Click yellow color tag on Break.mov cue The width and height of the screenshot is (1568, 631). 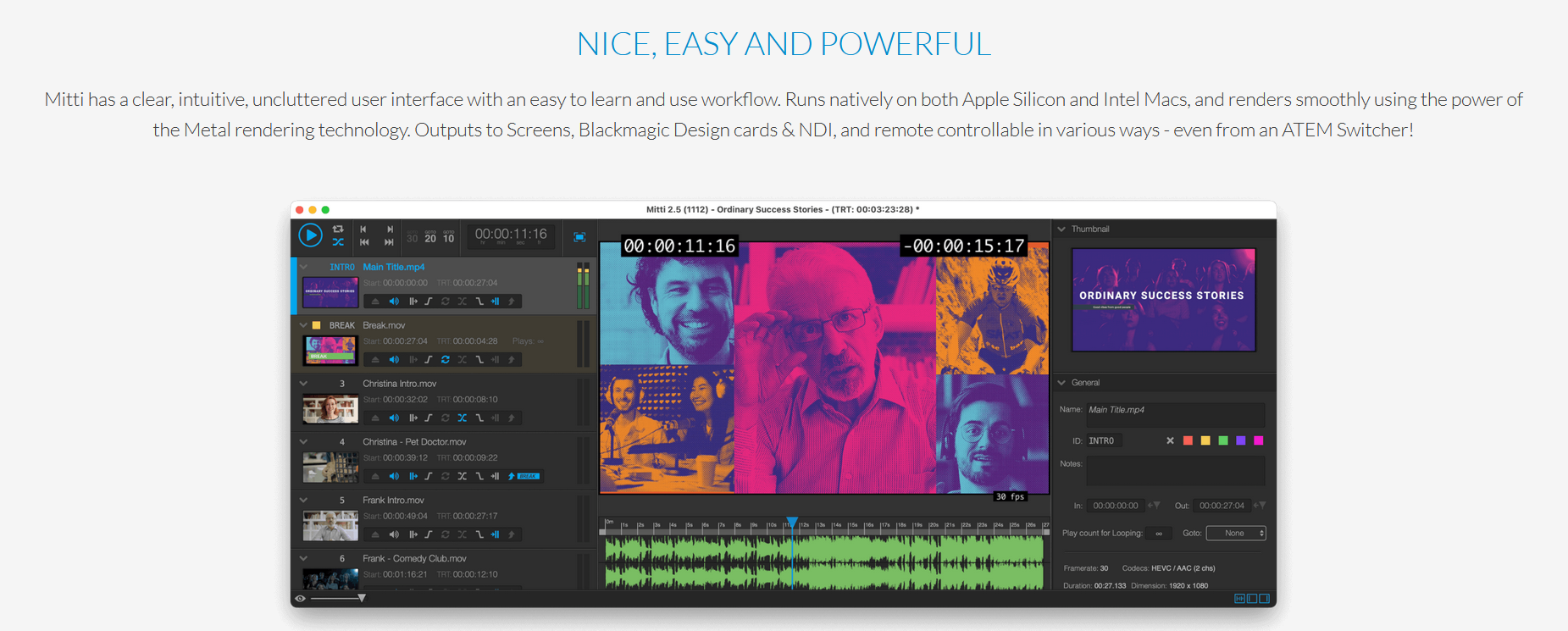pos(316,325)
